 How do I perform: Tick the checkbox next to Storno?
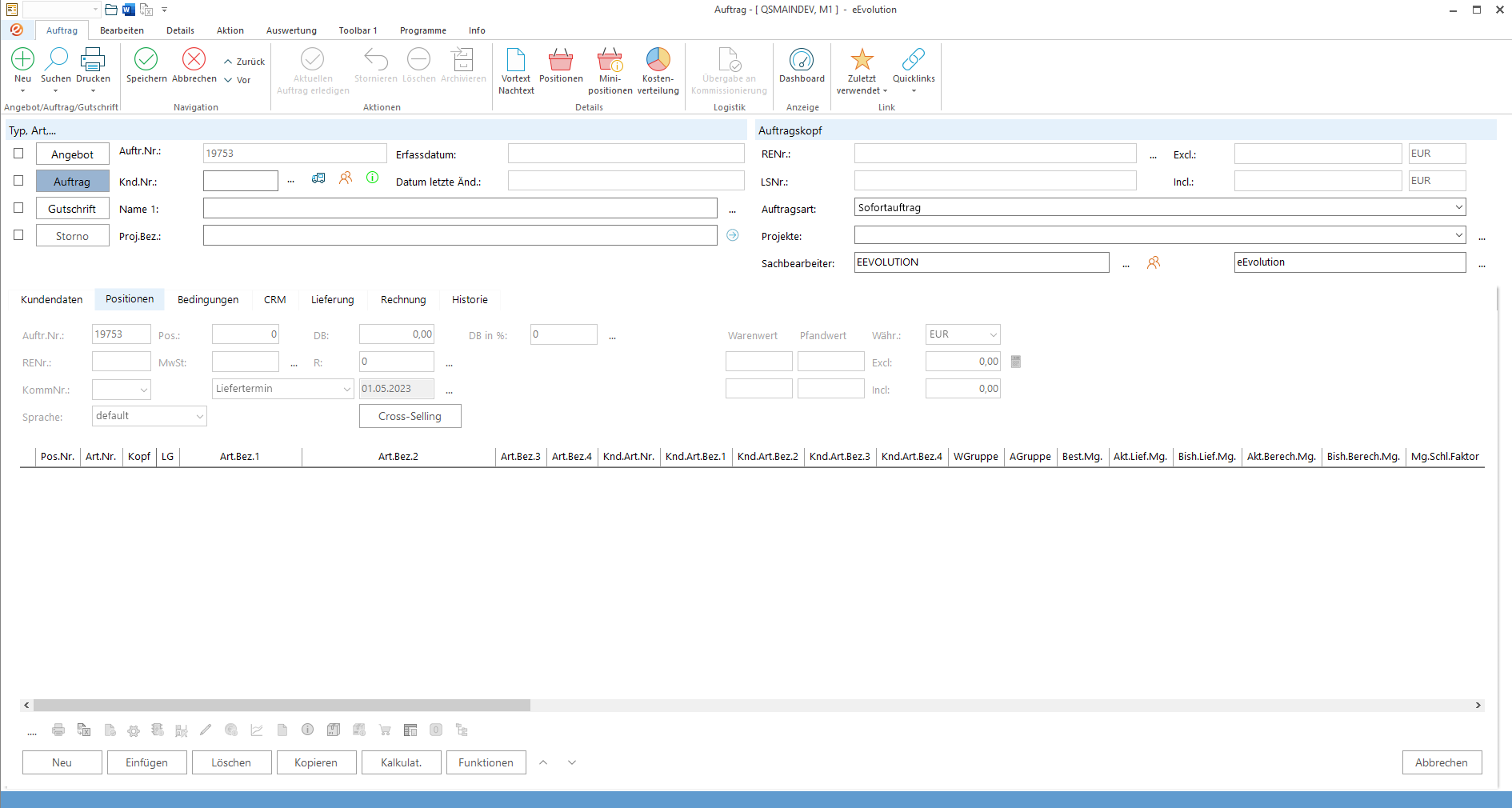point(18,235)
